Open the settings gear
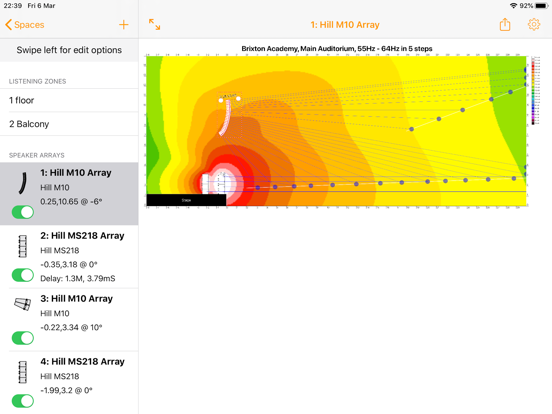Image resolution: width=552 pixels, height=414 pixels. coord(534,24)
